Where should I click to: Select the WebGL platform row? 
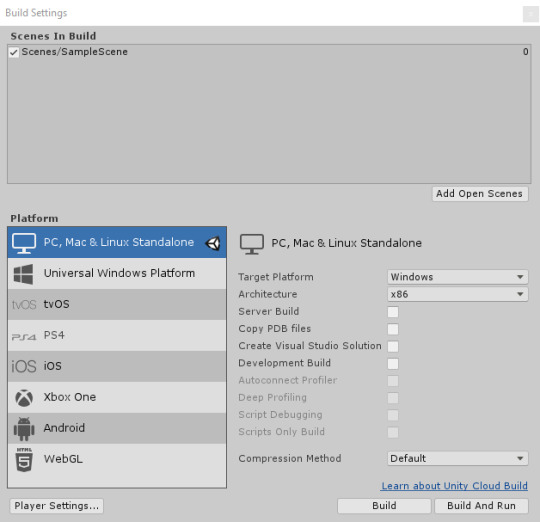point(117,459)
